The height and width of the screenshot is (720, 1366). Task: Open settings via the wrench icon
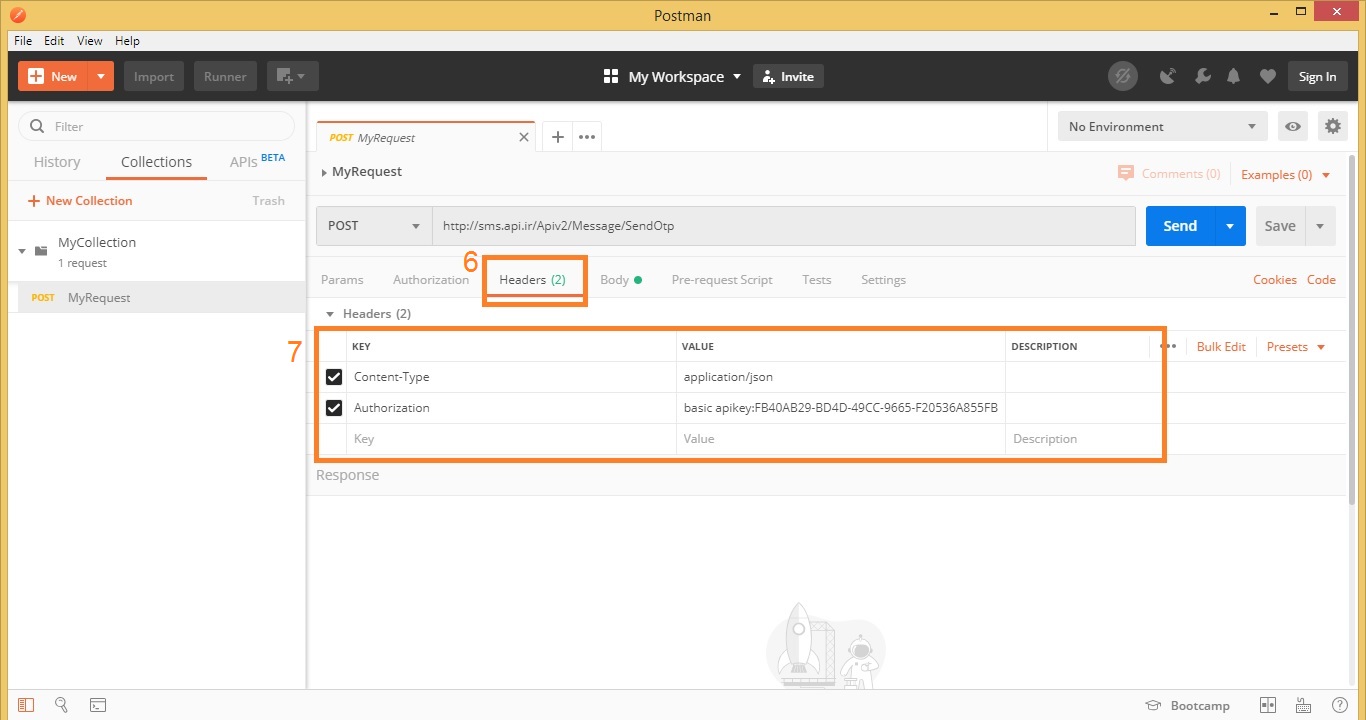1202,76
